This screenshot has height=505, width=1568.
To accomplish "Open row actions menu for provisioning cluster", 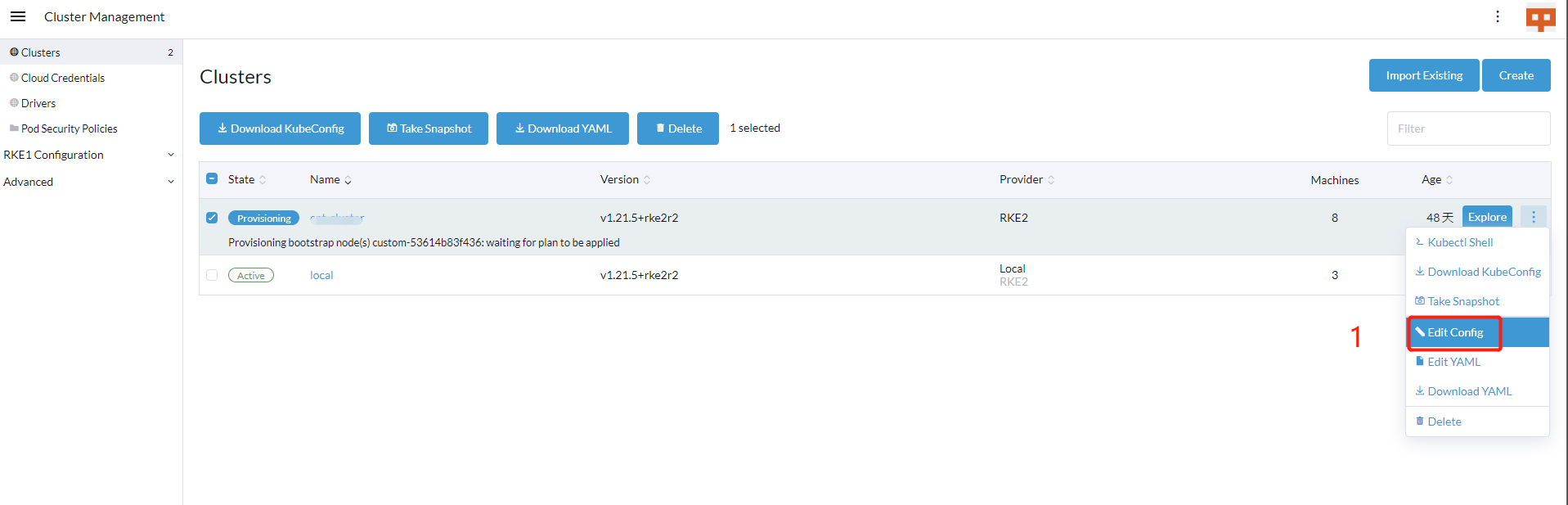I will pyautogui.click(x=1534, y=217).
